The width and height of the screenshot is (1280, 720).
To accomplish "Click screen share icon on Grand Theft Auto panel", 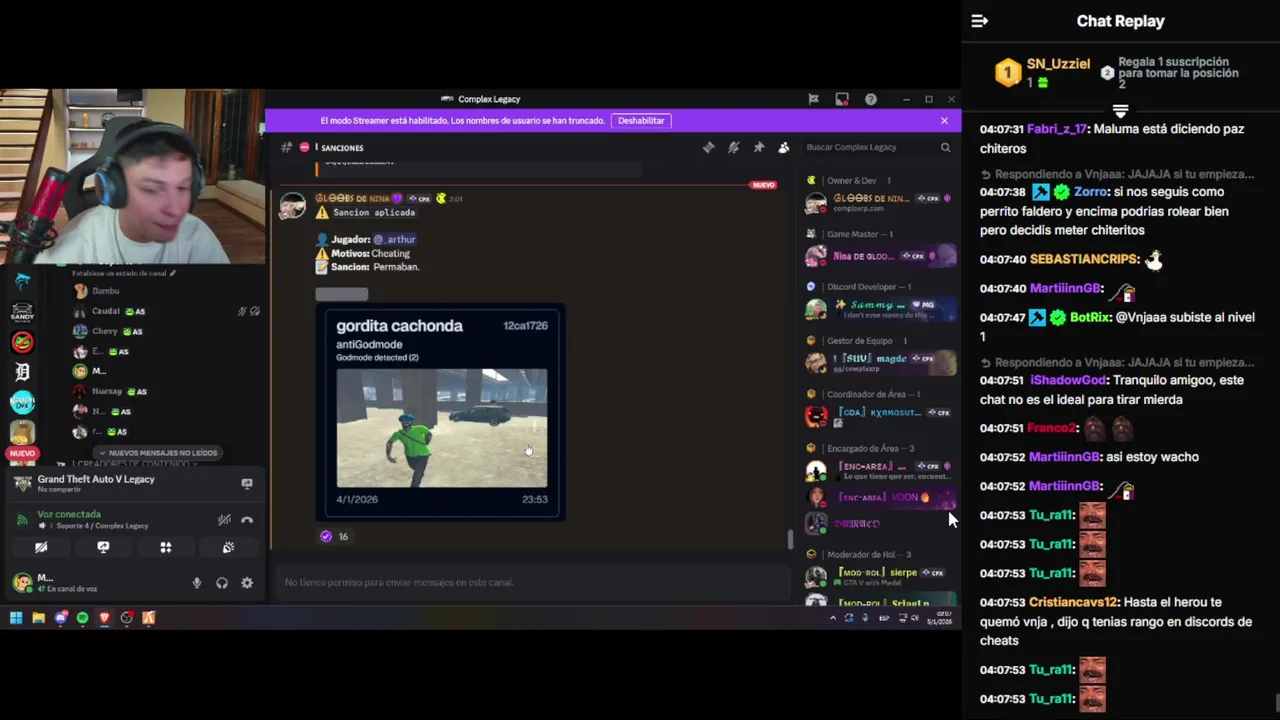I will pos(247,483).
